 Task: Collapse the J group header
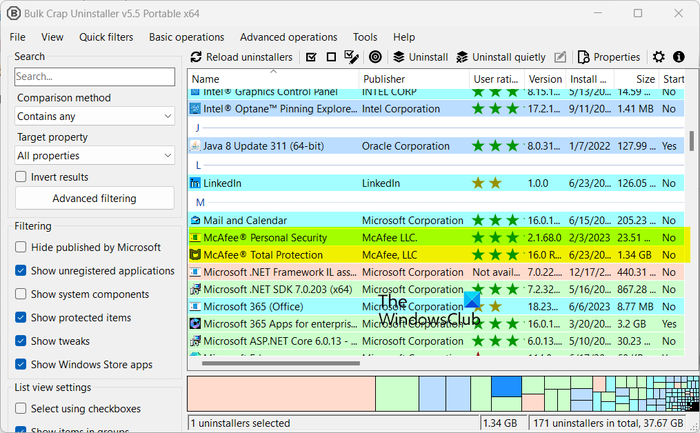pos(197,128)
